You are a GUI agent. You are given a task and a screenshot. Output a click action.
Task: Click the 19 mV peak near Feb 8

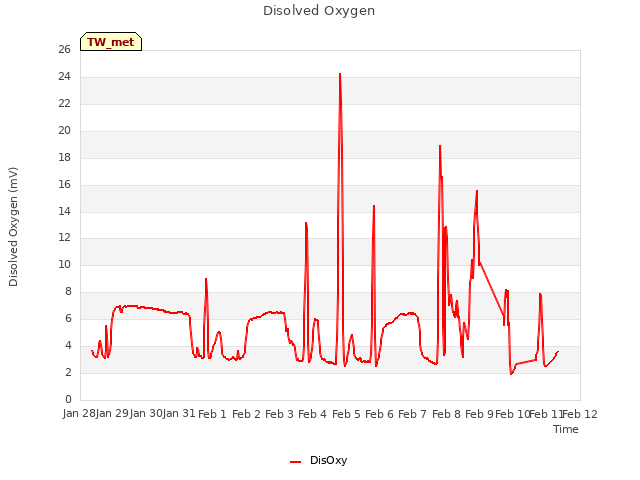440,146
